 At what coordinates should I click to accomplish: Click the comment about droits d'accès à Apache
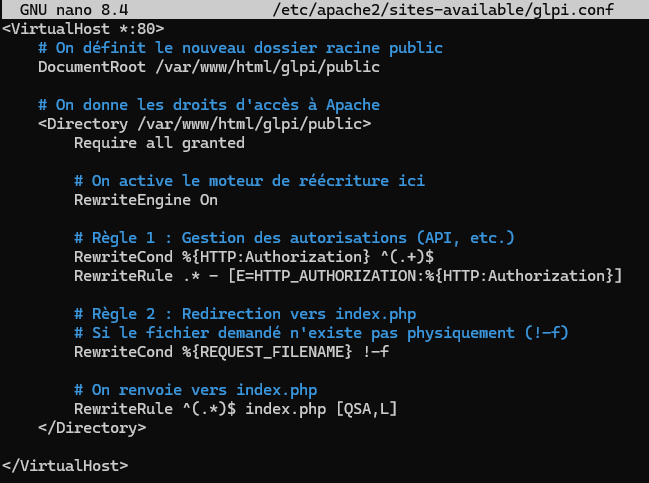click(208, 105)
